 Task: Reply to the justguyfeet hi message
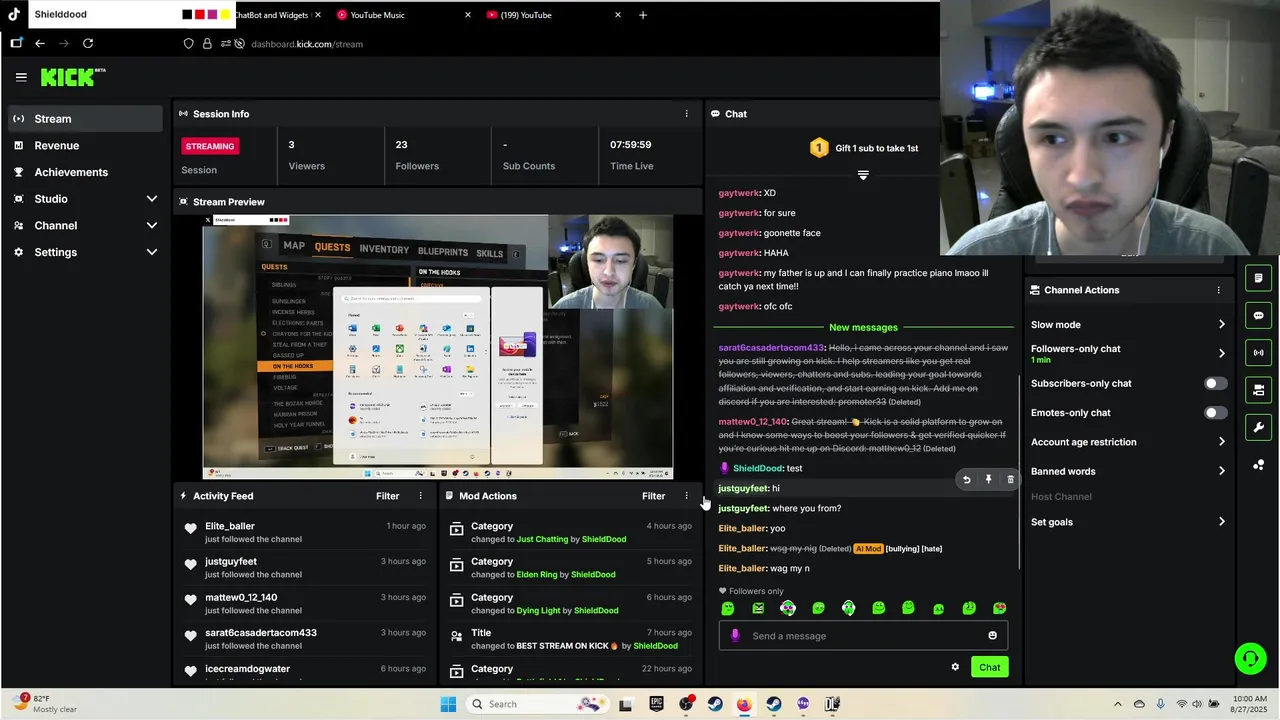click(966, 480)
